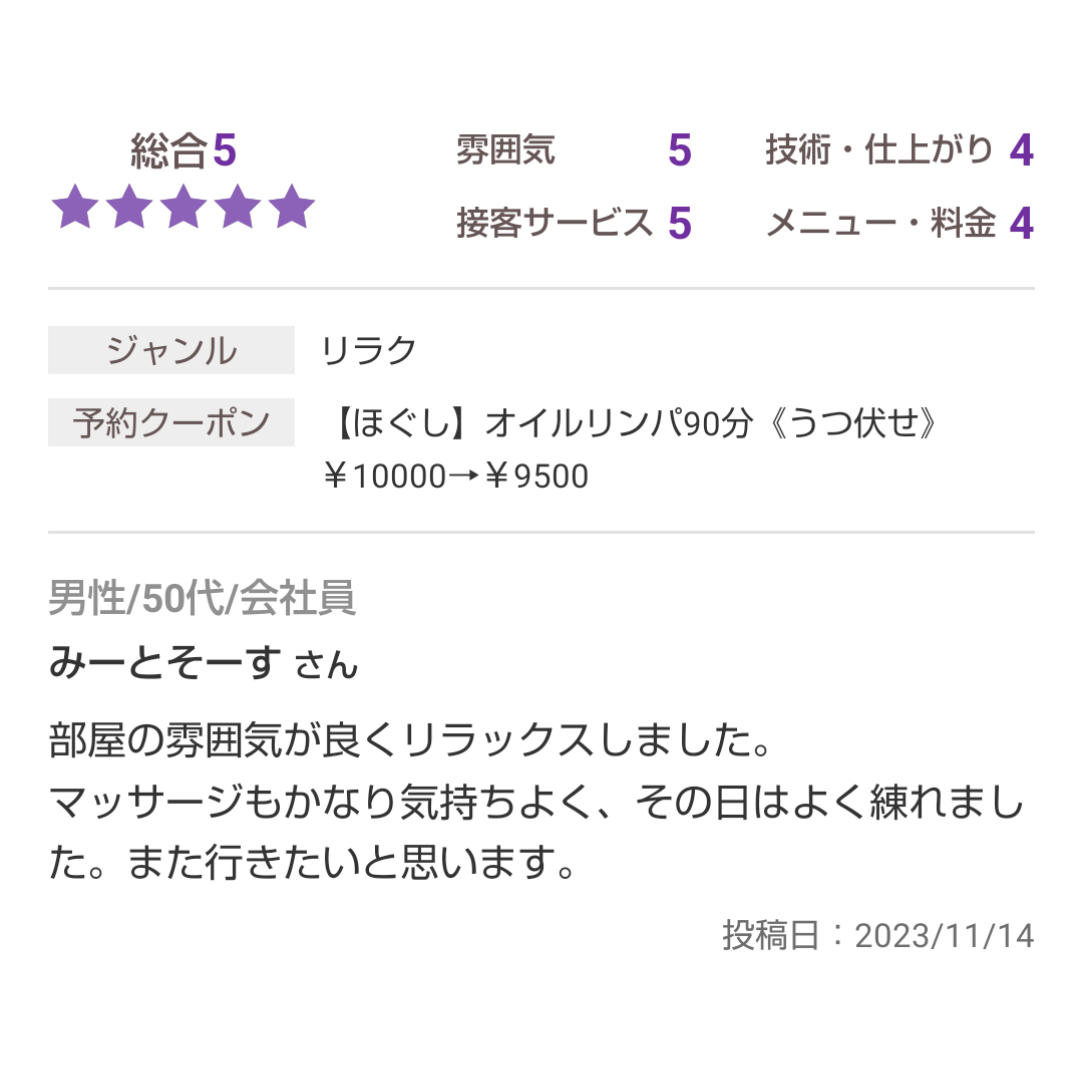1080x1080 pixels.
Task: Click the 技術・仕上がり score 4
Action: tap(1021, 150)
